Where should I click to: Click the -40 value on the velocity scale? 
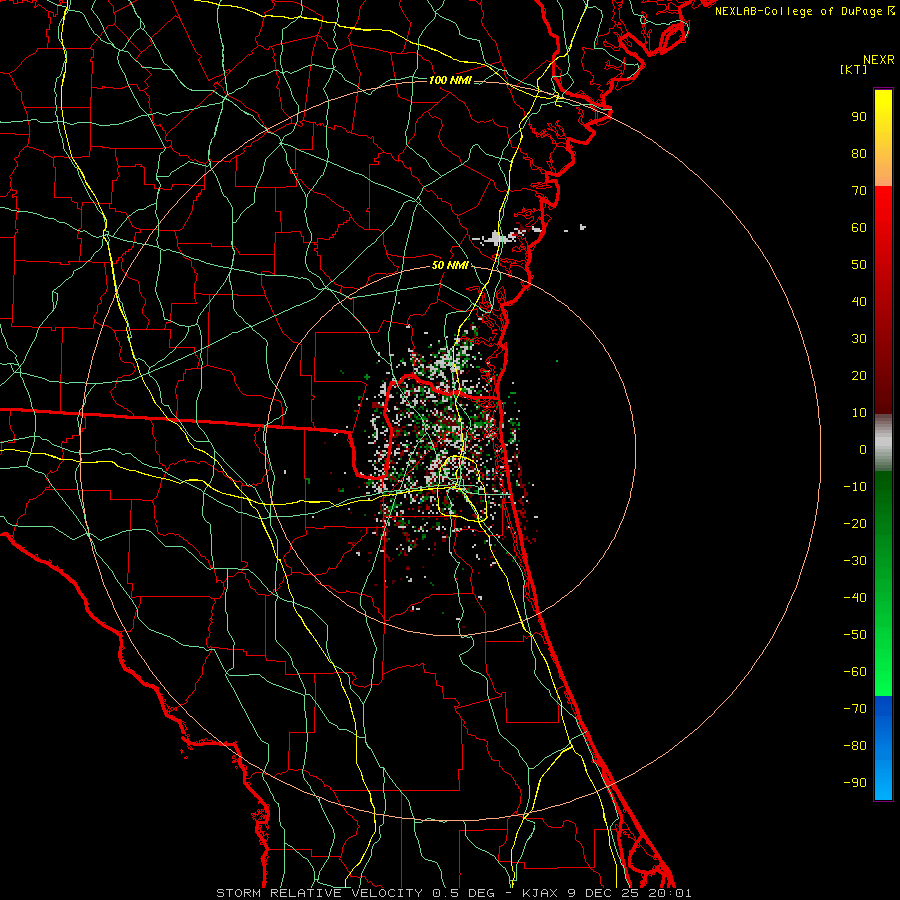[855, 598]
